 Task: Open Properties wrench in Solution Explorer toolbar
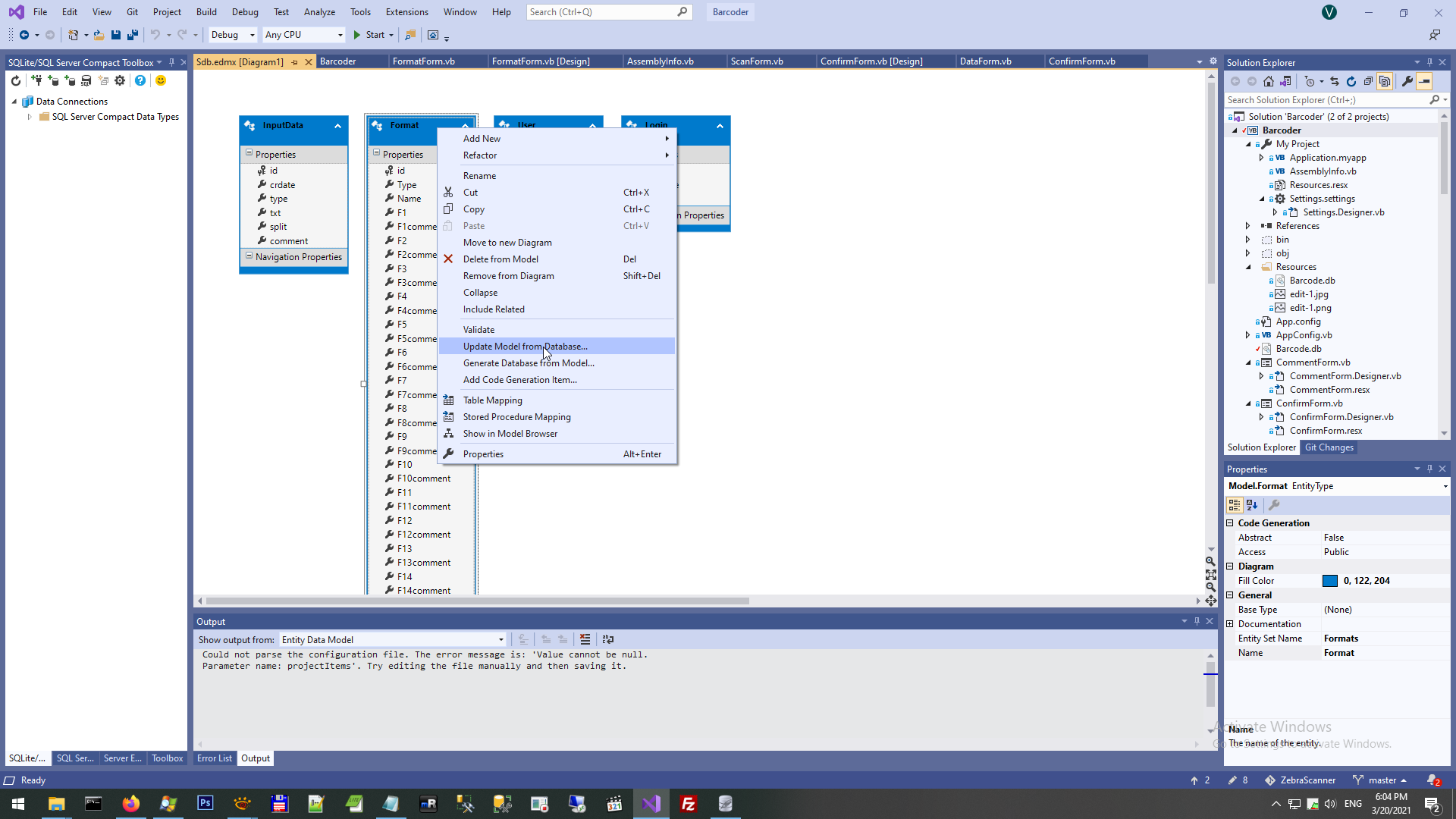pyautogui.click(x=1407, y=81)
